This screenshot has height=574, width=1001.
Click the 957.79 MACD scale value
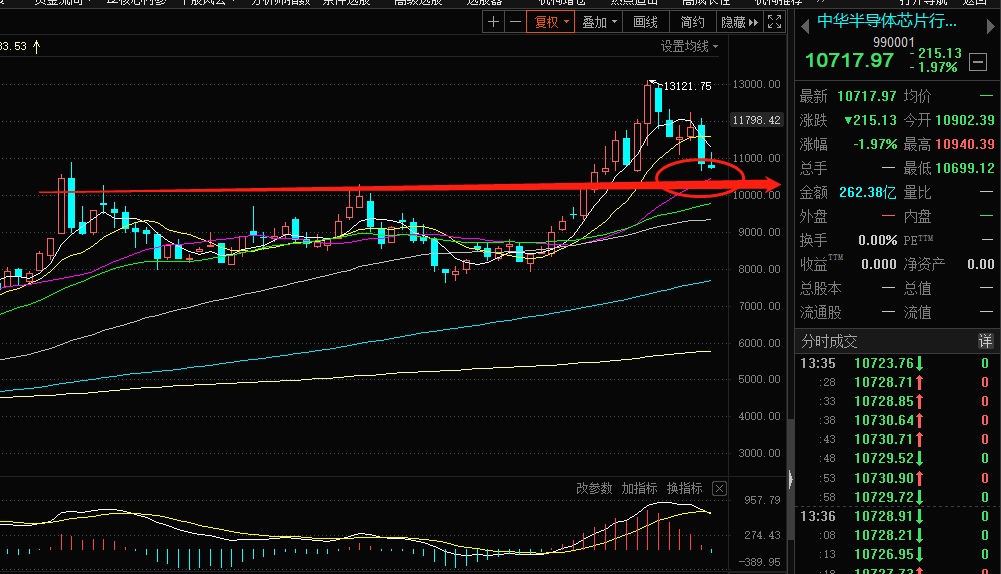pyautogui.click(x=762, y=500)
